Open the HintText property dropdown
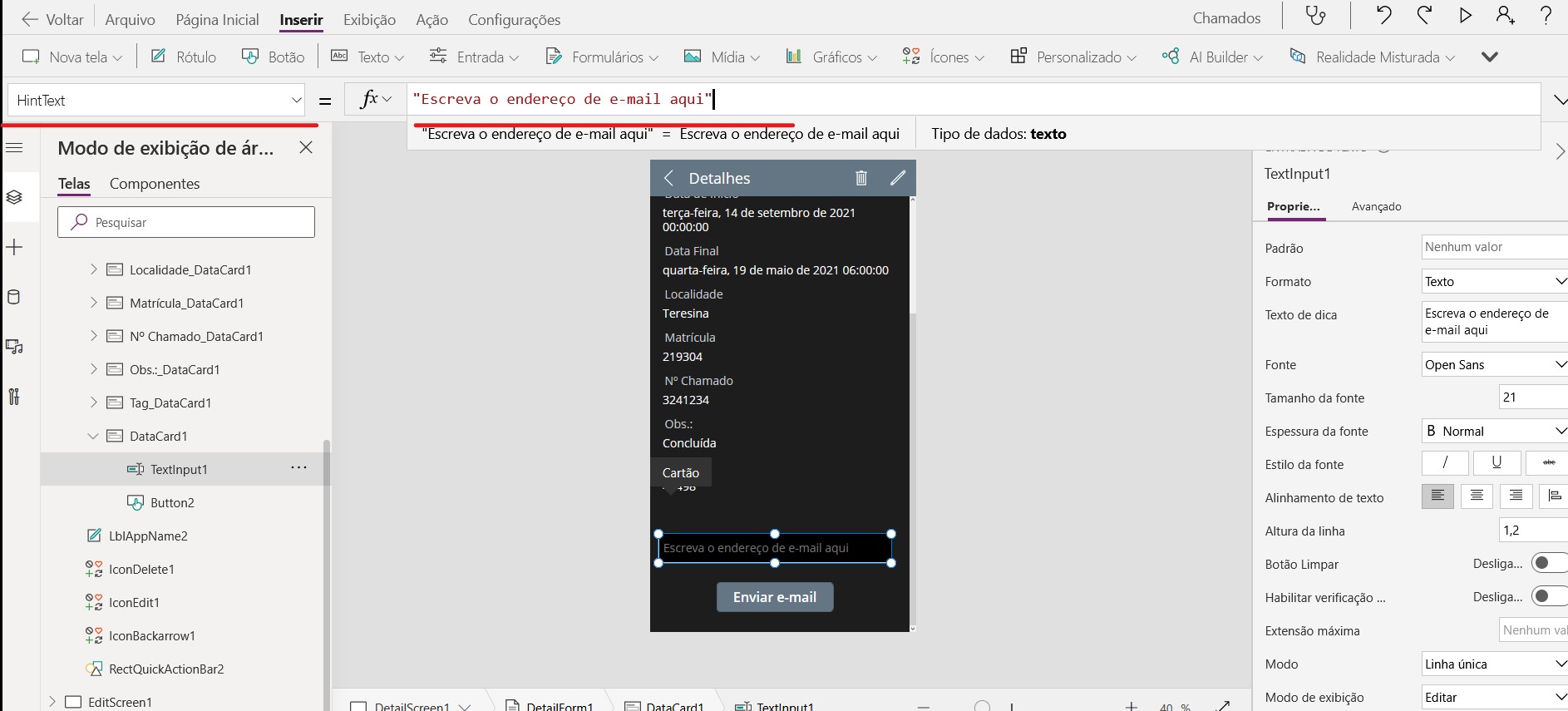Screen dimensions: 1568x711 [296, 101]
